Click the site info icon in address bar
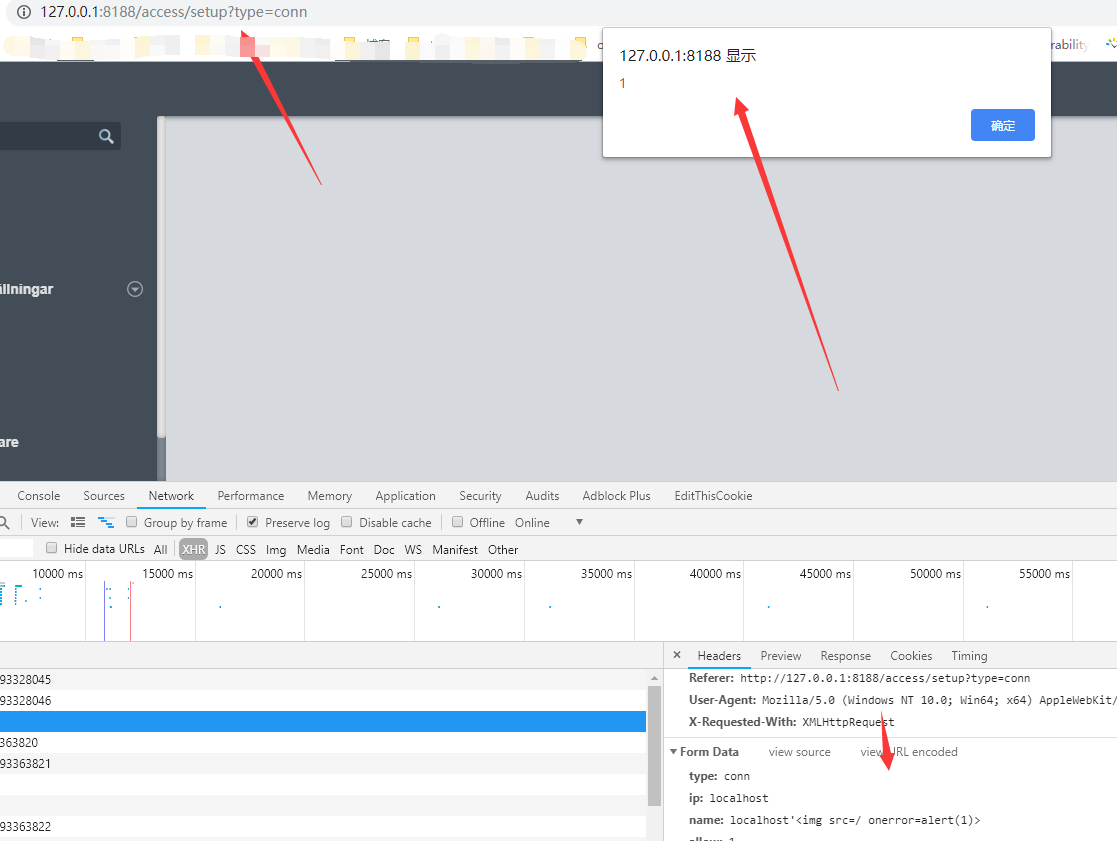Viewport: 1117px width, 841px height. pyautogui.click(x=24, y=12)
